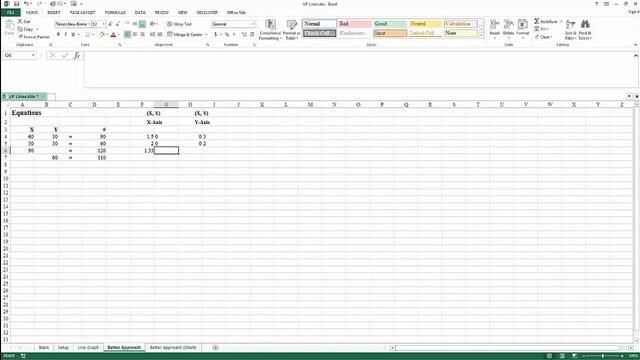
Task: Add a new sheet
Action: (215, 347)
